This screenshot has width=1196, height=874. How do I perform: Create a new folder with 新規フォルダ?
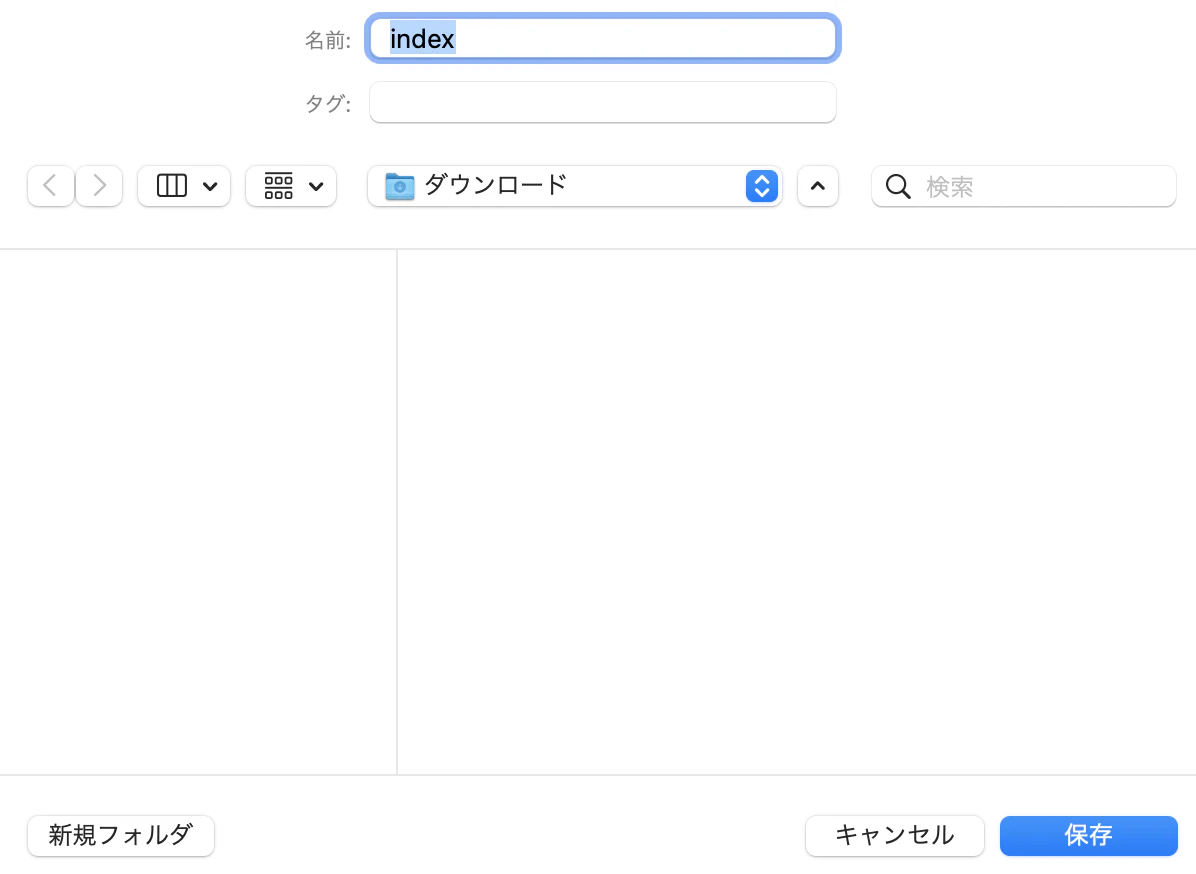pos(120,835)
